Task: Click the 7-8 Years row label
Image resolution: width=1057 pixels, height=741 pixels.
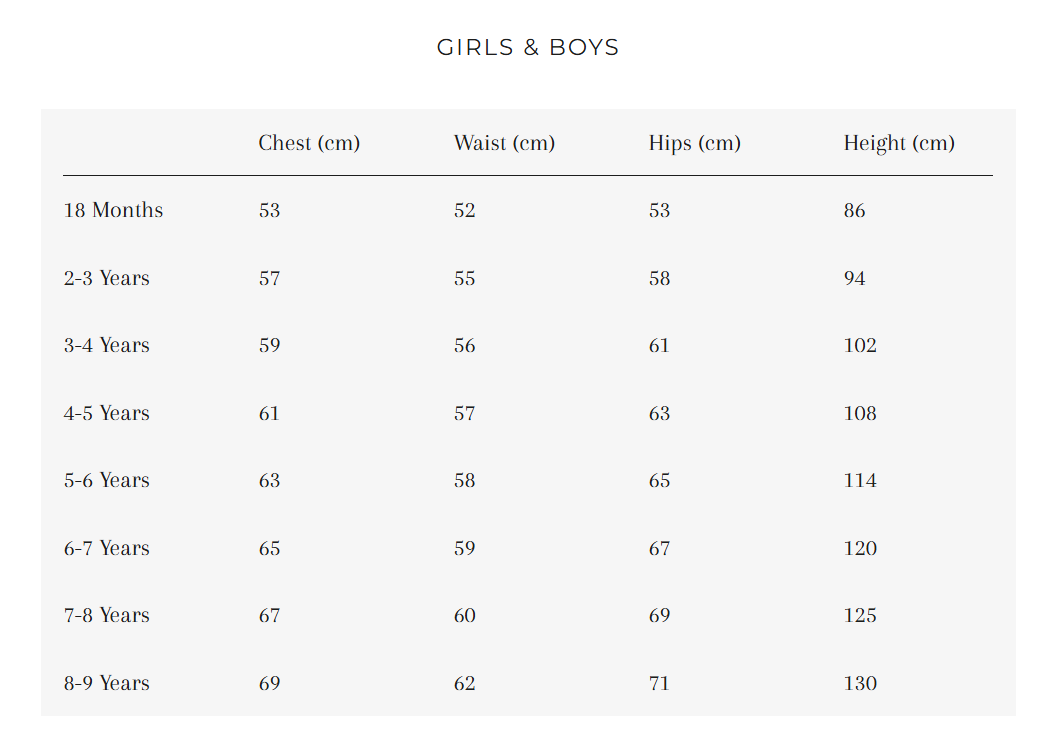Action: click(107, 615)
